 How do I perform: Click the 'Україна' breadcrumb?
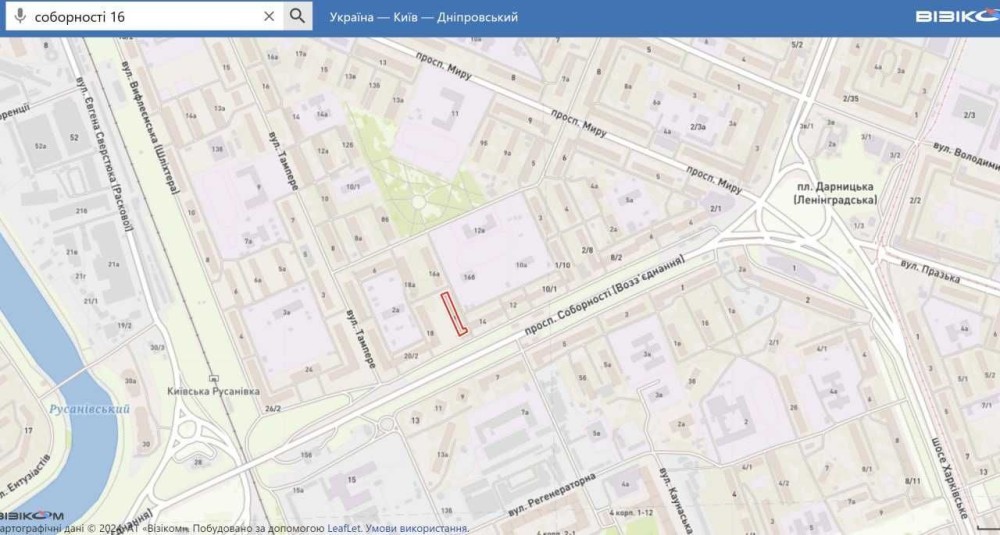click(x=351, y=17)
